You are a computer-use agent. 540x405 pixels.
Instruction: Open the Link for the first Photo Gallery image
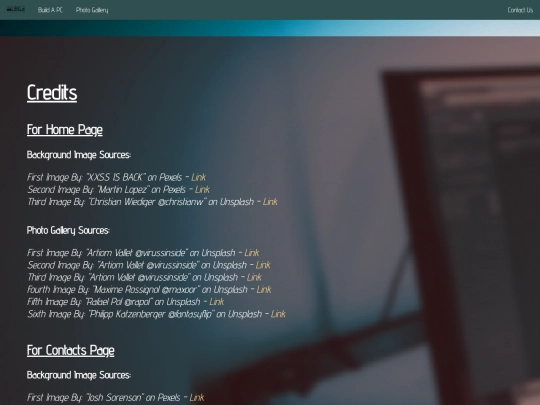coord(252,253)
